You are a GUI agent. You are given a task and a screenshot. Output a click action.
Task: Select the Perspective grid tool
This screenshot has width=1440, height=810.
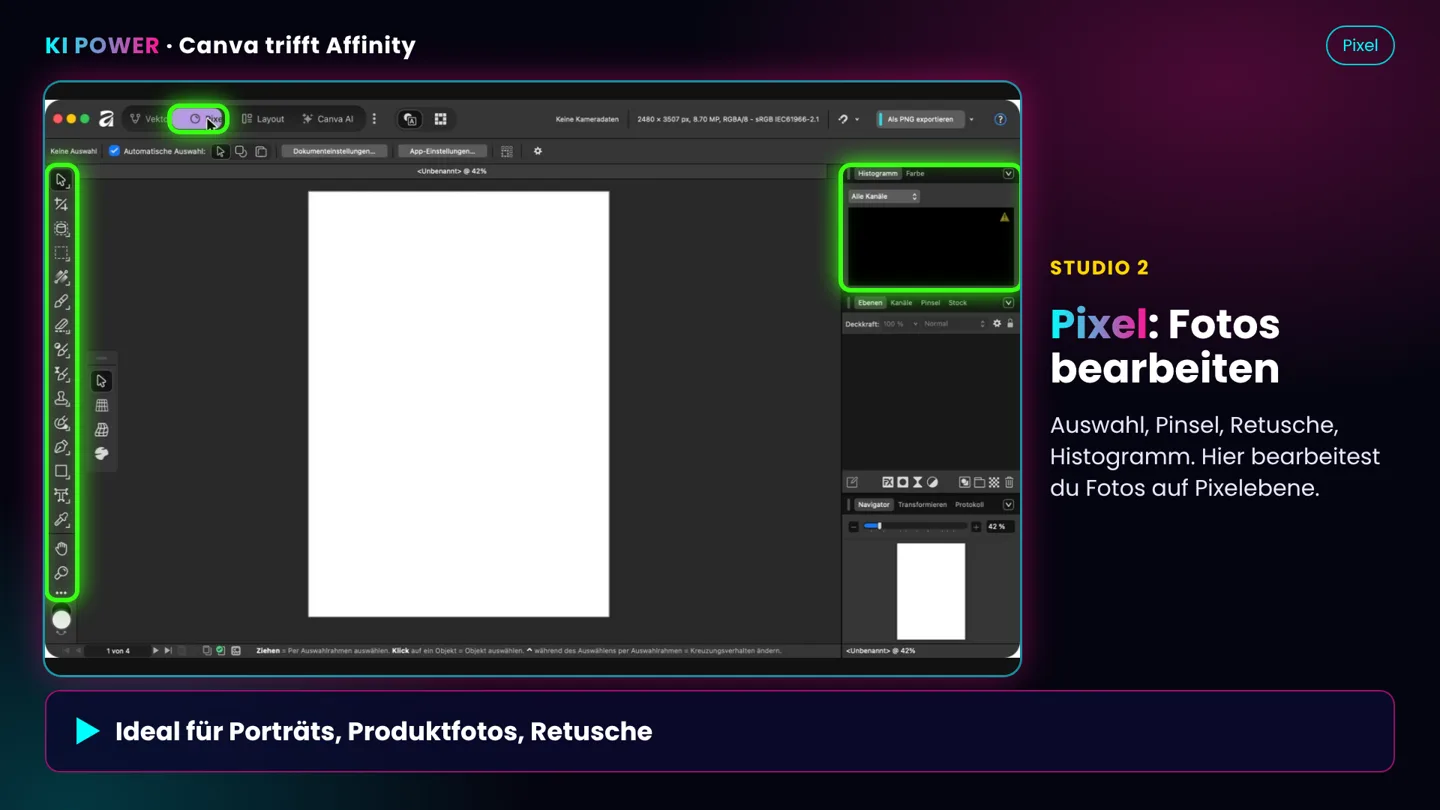pyautogui.click(x=101, y=429)
